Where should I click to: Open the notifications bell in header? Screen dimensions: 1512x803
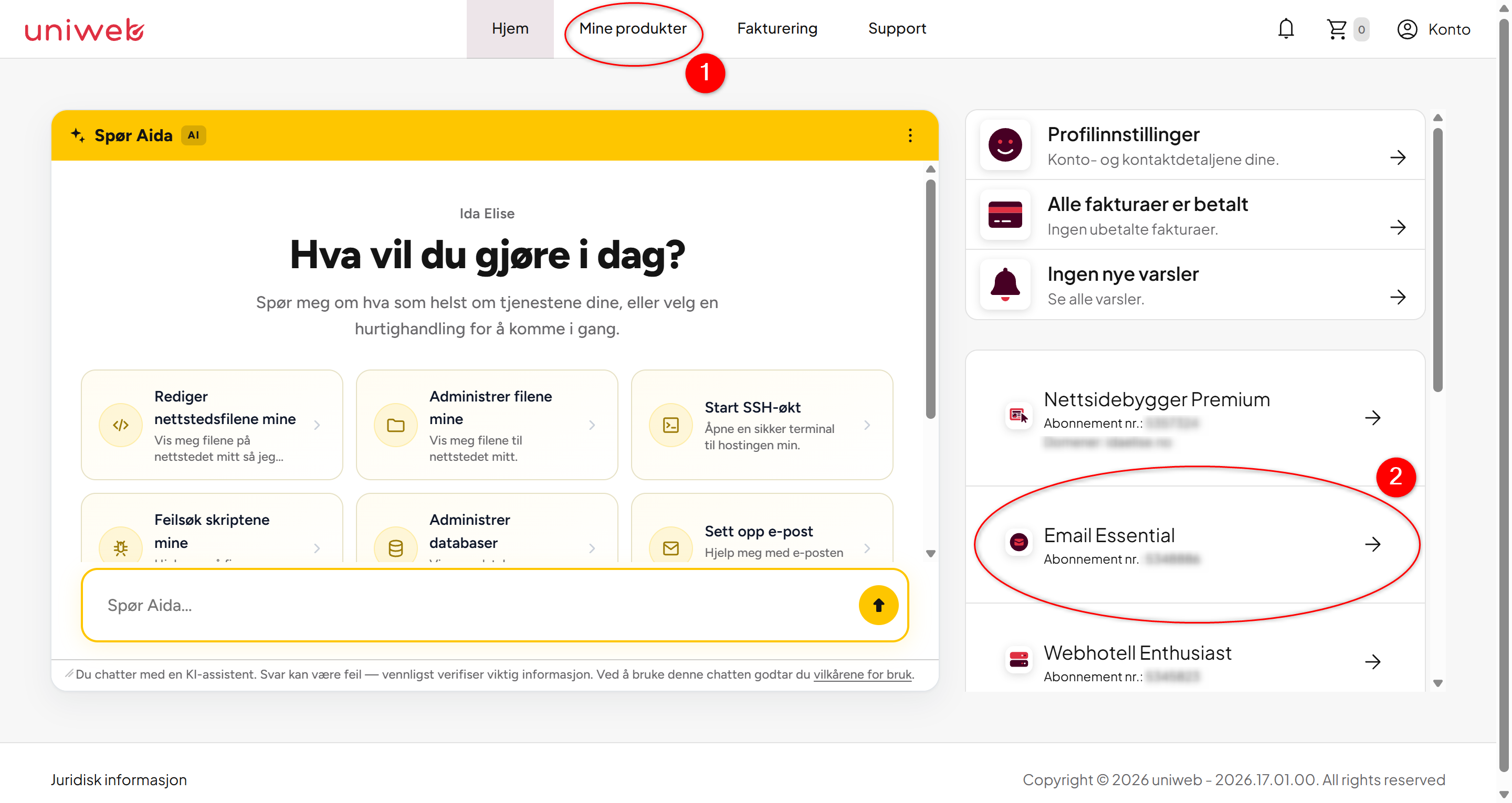[x=1285, y=29]
